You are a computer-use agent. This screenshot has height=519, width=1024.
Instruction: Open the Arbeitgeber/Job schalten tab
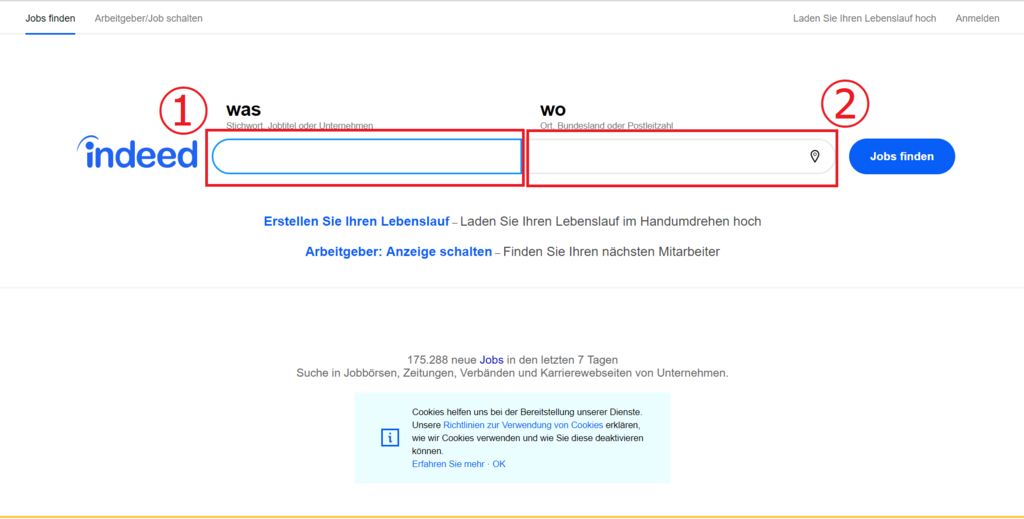(148, 18)
